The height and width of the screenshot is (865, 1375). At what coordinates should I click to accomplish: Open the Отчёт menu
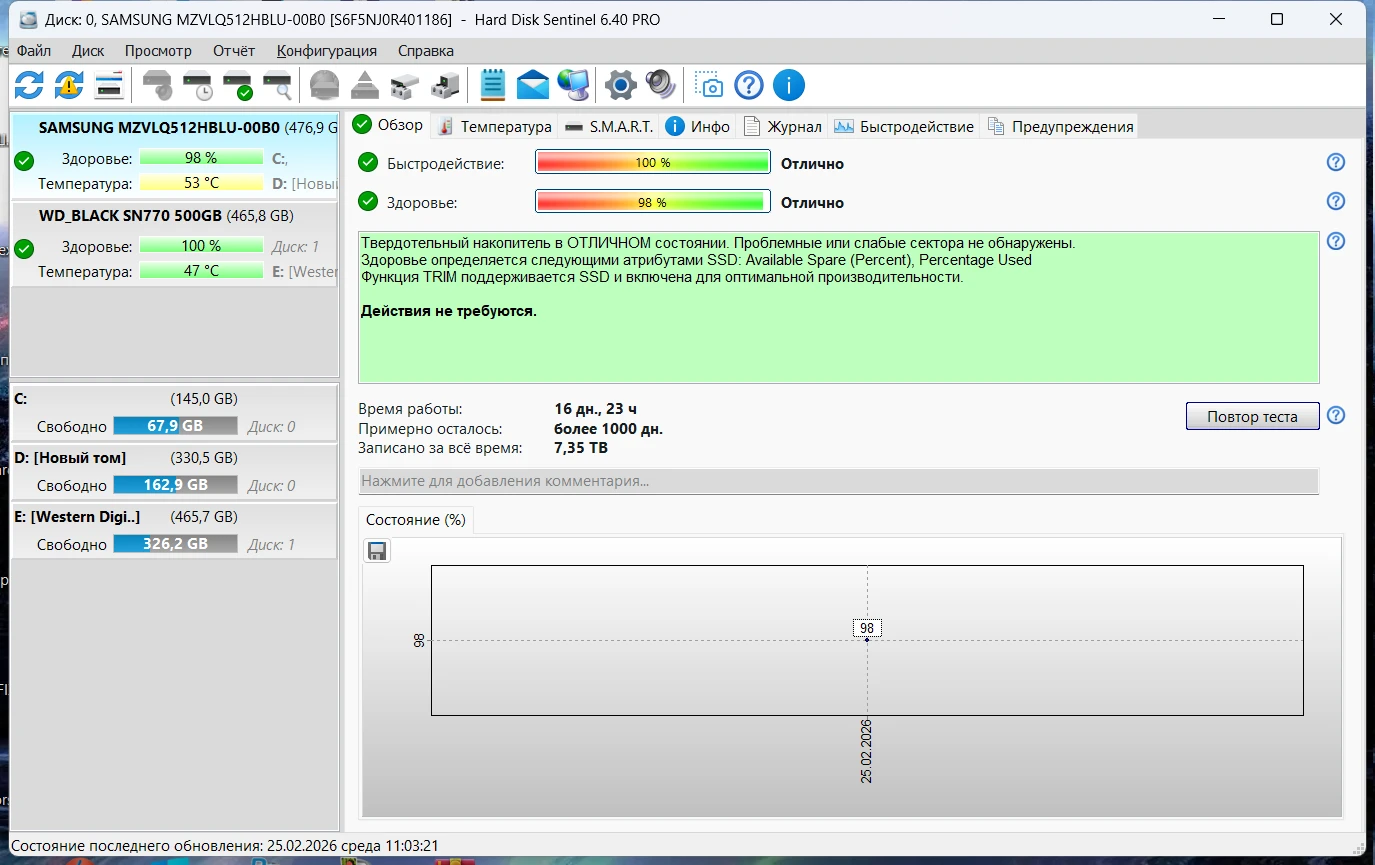(234, 51)
